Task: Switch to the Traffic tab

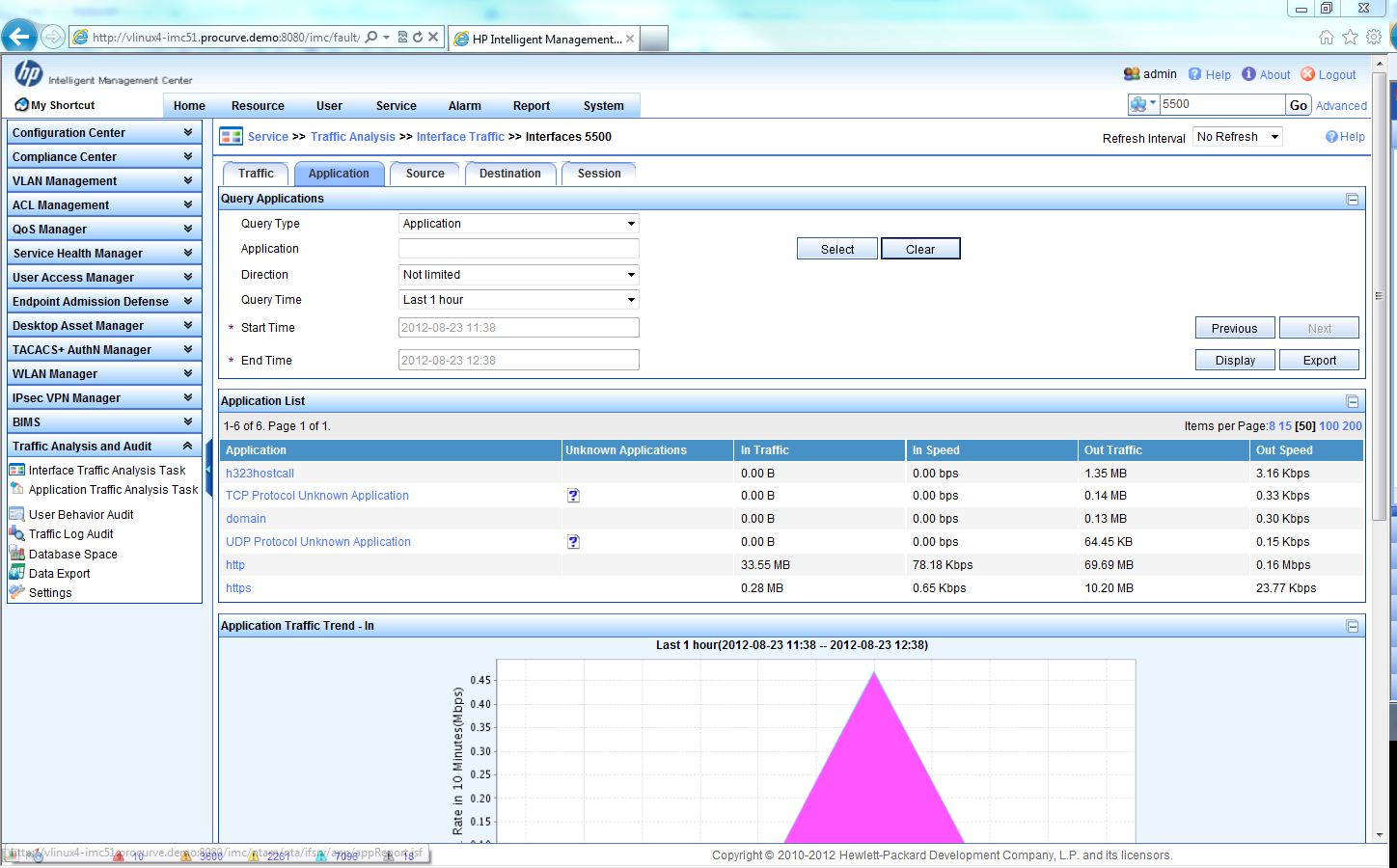Action: 256,174
